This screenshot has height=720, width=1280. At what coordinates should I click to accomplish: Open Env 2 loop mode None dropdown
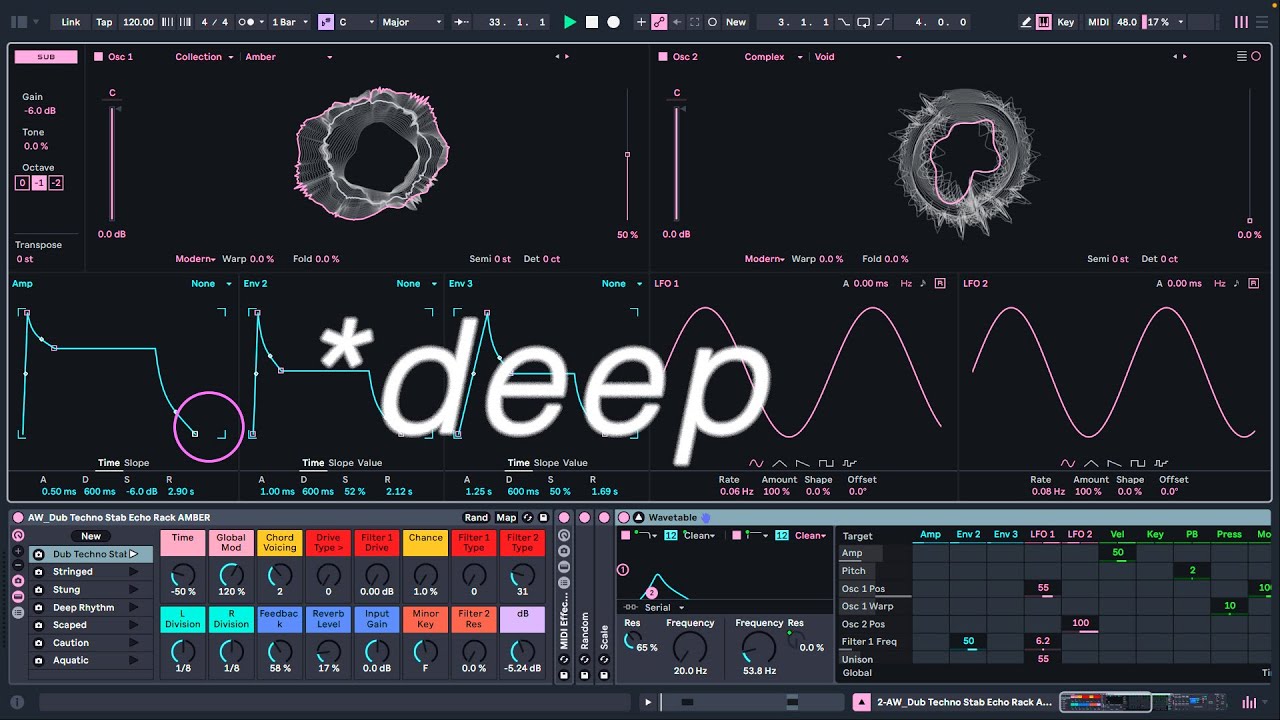tap(417, 284)
